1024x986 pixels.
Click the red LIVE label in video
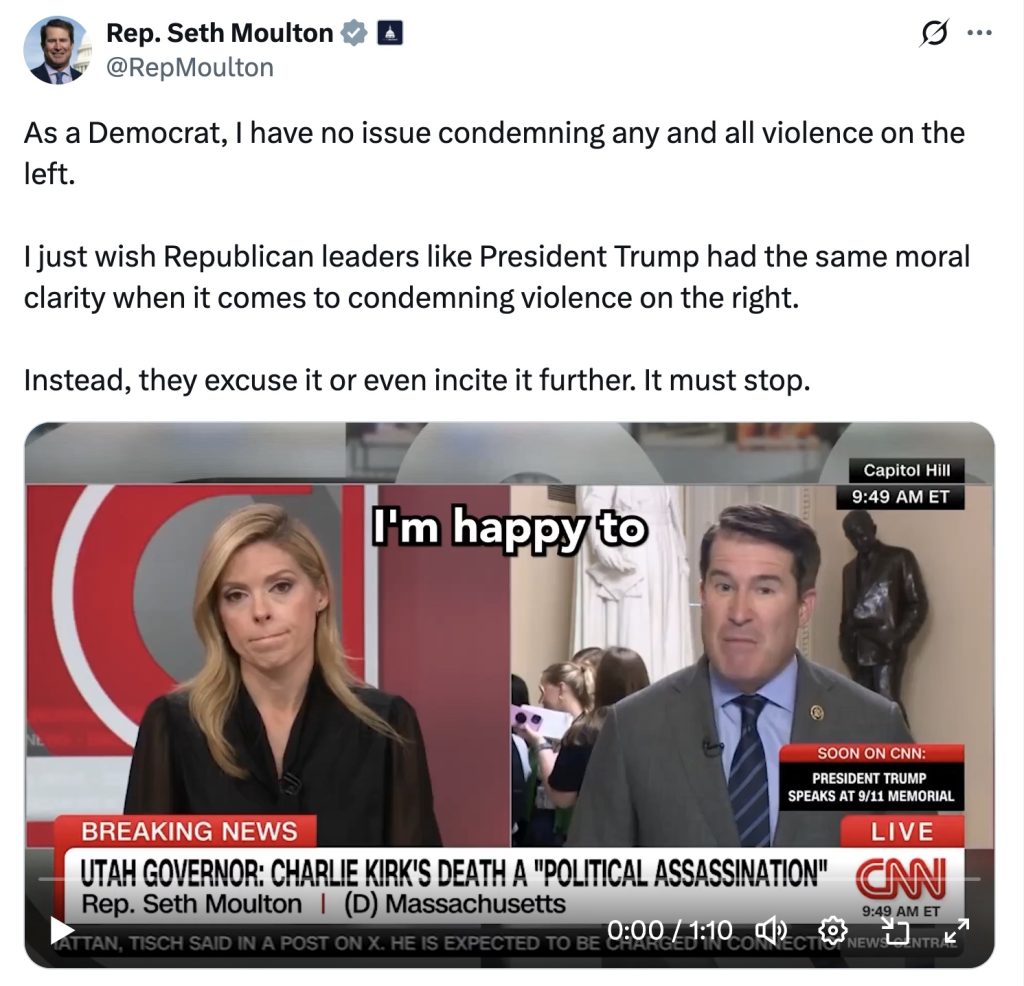click(902, 831)
